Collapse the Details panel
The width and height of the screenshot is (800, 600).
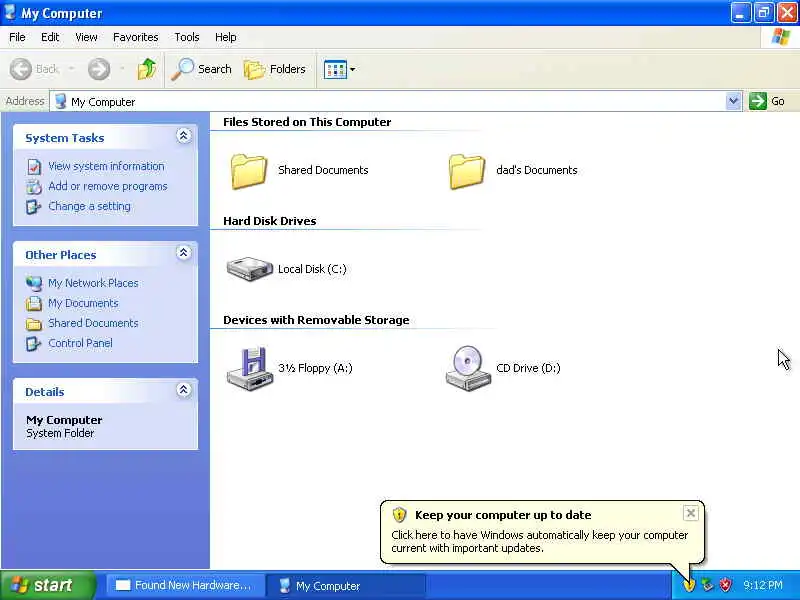[x=184, y=390]
